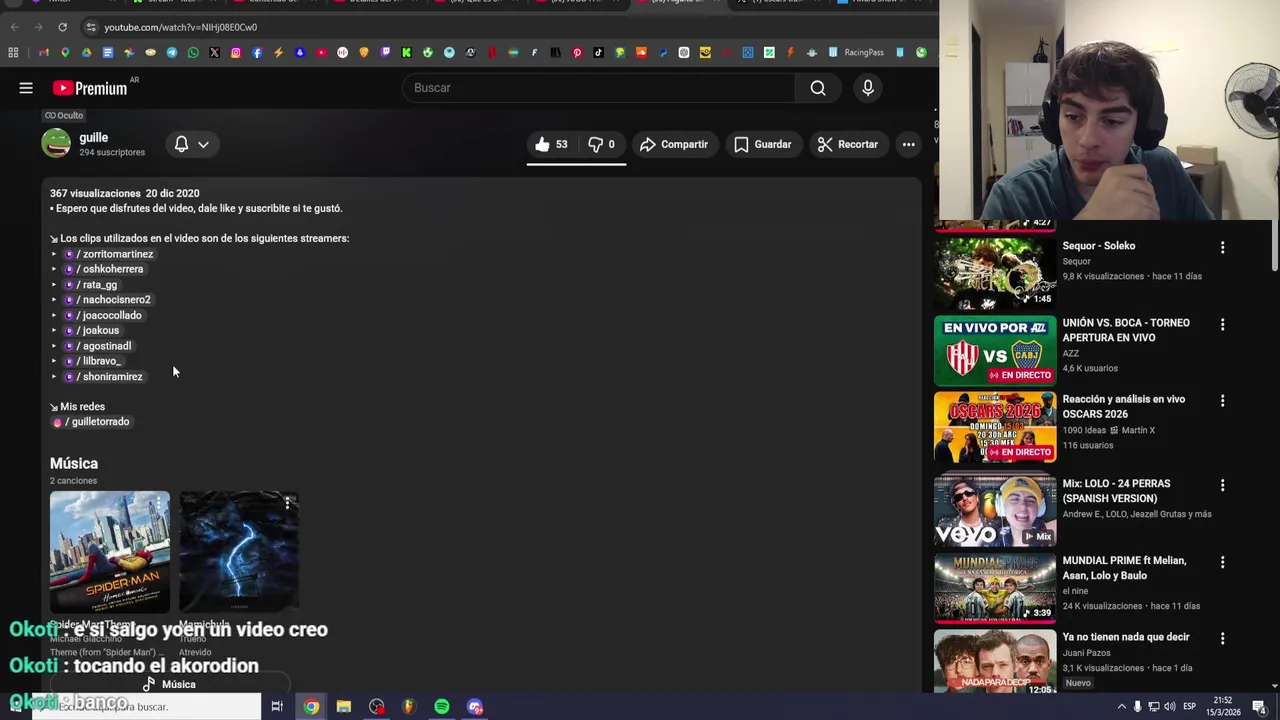Open MUNDIAL PRIME ft Melian video
Viewport: 1280px width, 720px height.
[x=995, y=587]
